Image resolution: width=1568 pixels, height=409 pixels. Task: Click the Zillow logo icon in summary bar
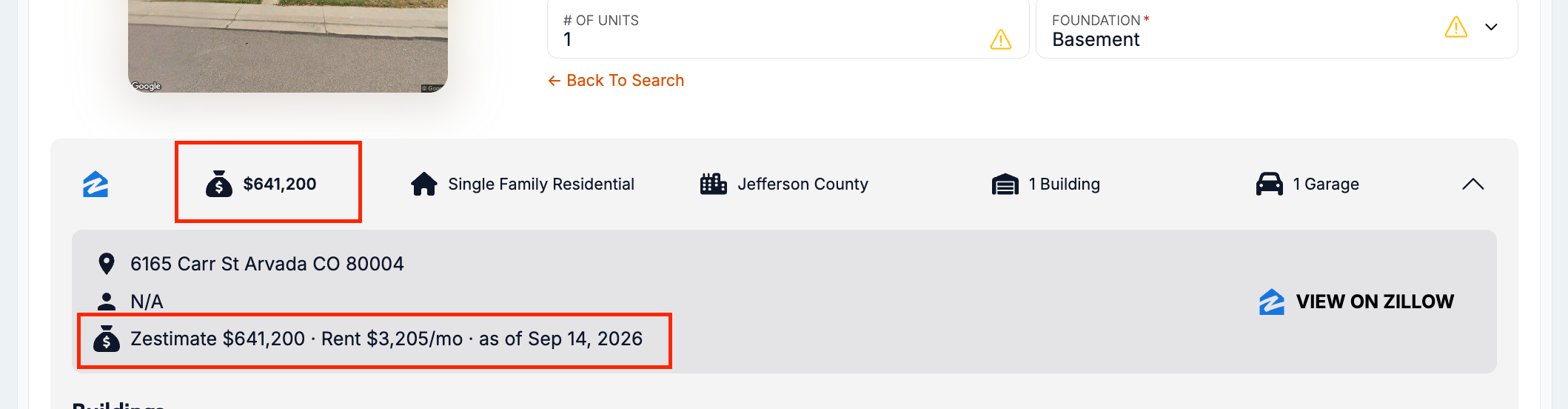96,184
